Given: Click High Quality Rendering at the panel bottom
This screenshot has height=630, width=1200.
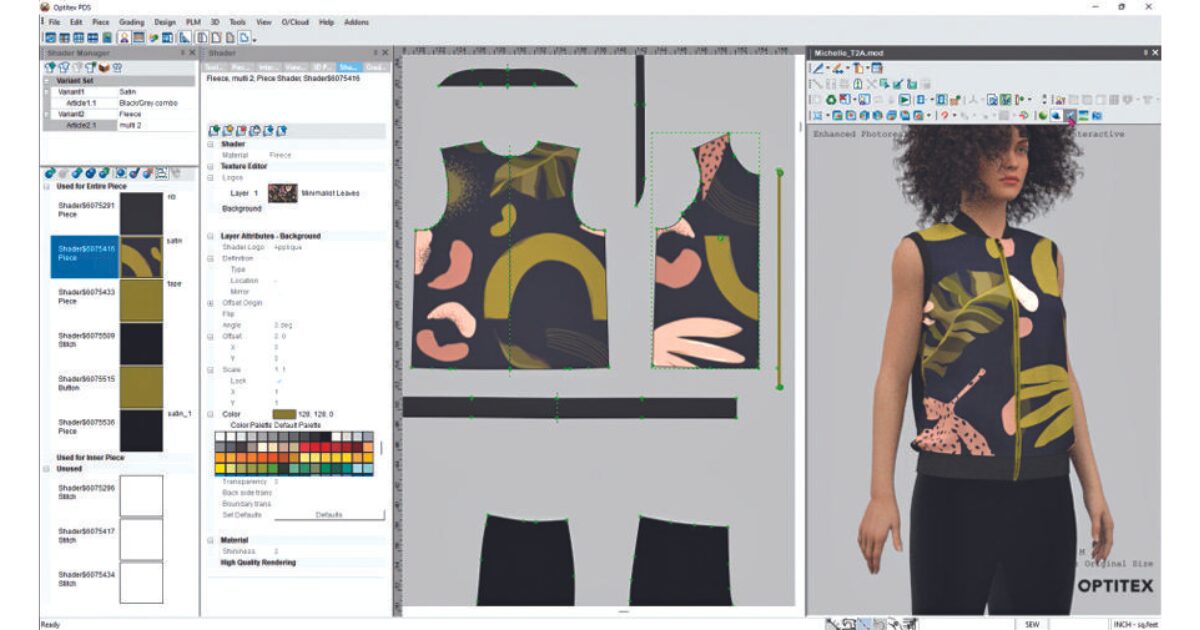Looking at the screenshot, I should [x=258, y=562].
